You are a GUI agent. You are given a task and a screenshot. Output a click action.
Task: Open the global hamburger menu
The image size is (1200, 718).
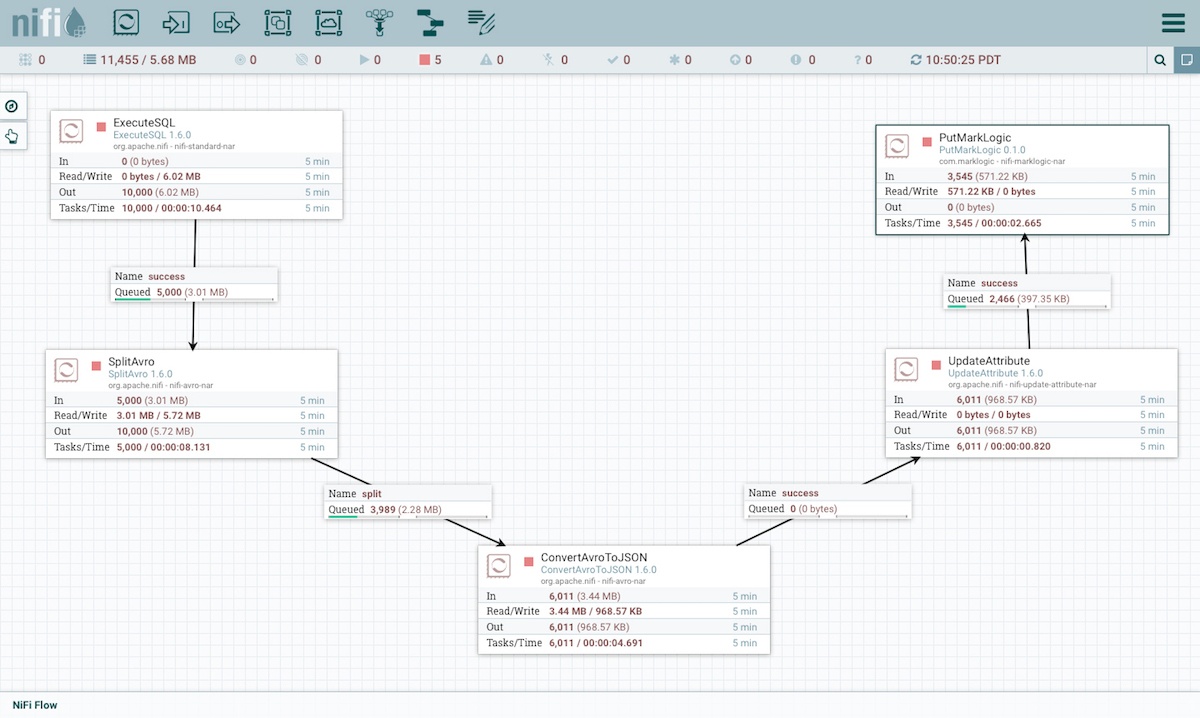pyautogui.click(x=1173, y=23)
